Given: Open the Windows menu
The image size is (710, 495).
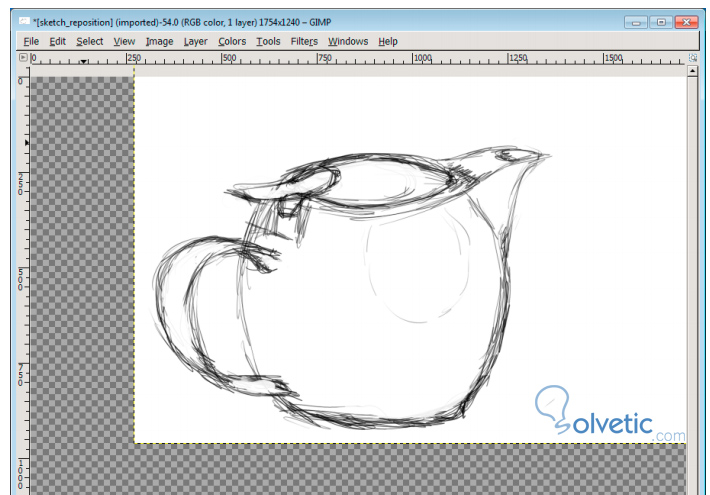Looking at the screenshot, I should click(x=348, y=41).
